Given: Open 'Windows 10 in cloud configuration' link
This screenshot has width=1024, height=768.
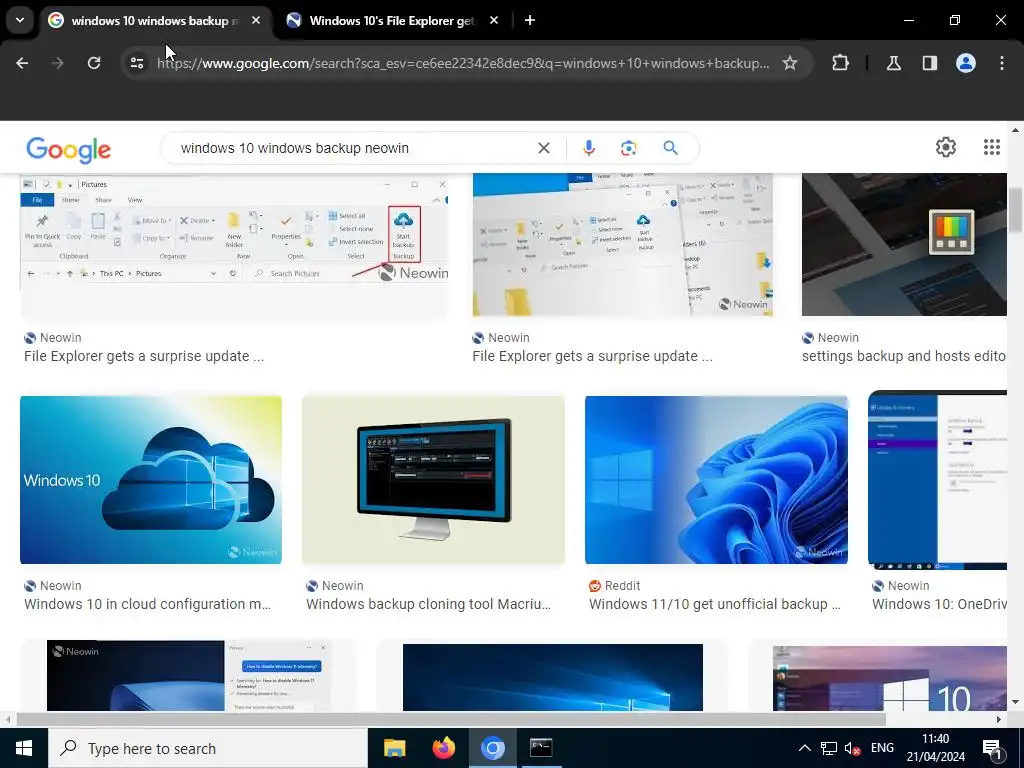Looking at the screenshot, I should point(148,604).
